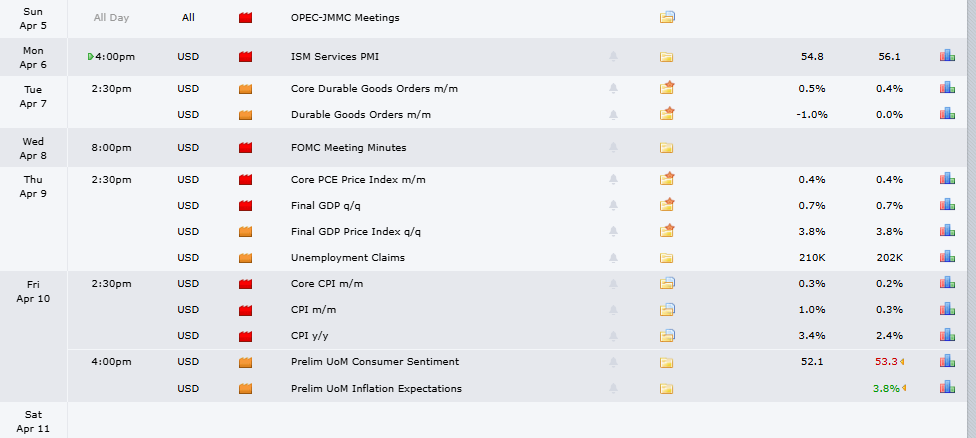Image resolution: width=976 pixels, height=438 pixels.
Task: Click red impact icon for OPEC-JMMC Meetings
Action: tap(245, 18)
